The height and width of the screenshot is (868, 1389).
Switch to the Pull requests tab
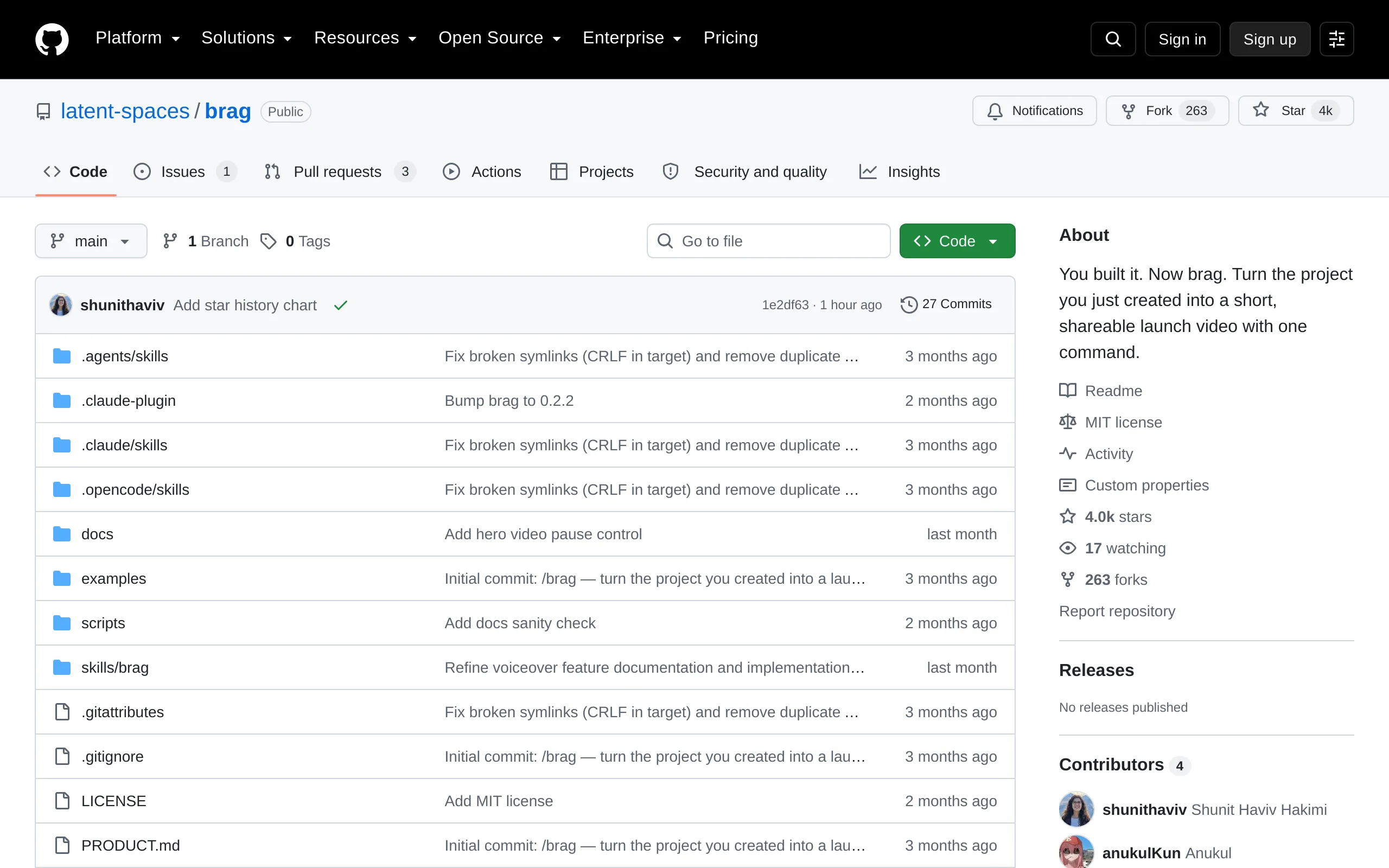pyautogui.click(x=340, y=171)
